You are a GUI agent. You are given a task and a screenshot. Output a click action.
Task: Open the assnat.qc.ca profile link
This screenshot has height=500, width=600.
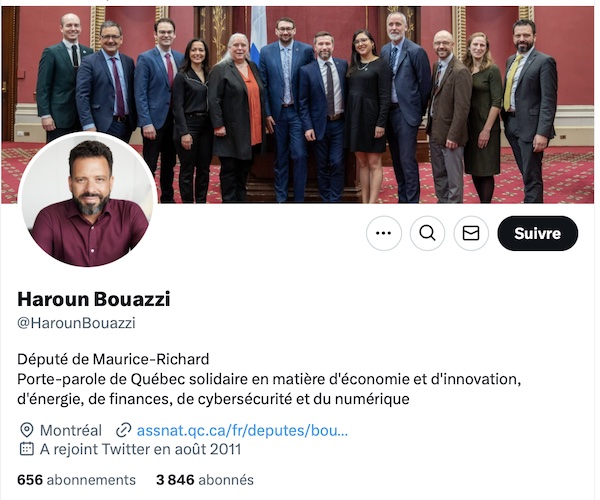242,430
